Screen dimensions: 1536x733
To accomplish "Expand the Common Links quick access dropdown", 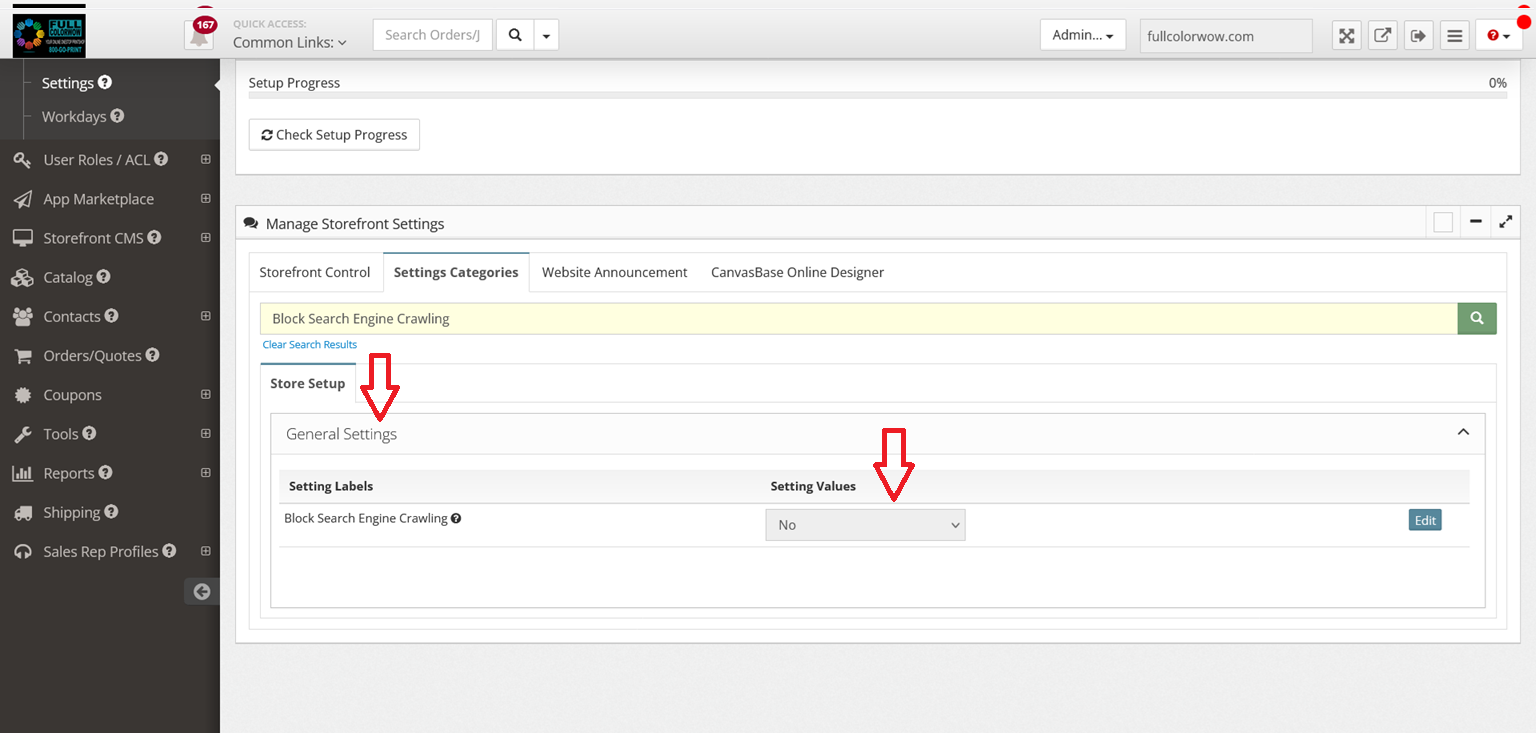I will pyautogui.click(x=290, y=43).
